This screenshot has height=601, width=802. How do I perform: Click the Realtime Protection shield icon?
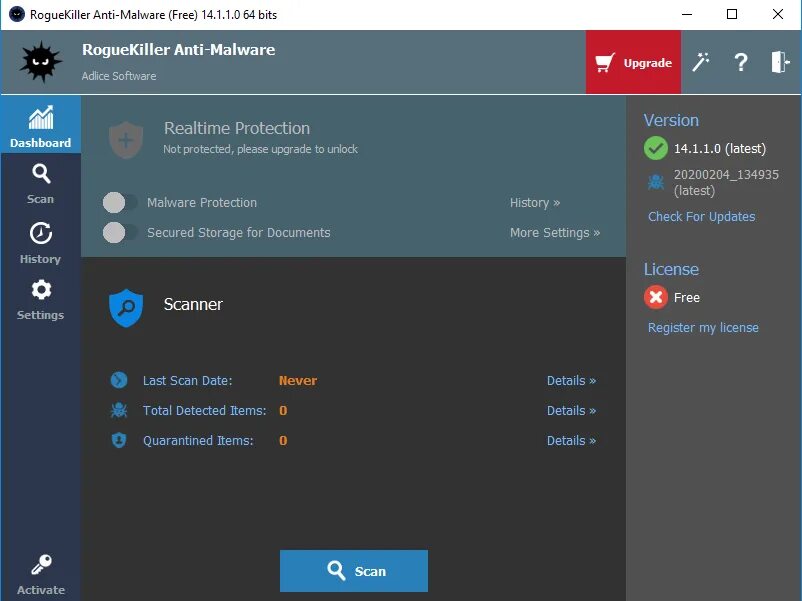tap(126, 140)
